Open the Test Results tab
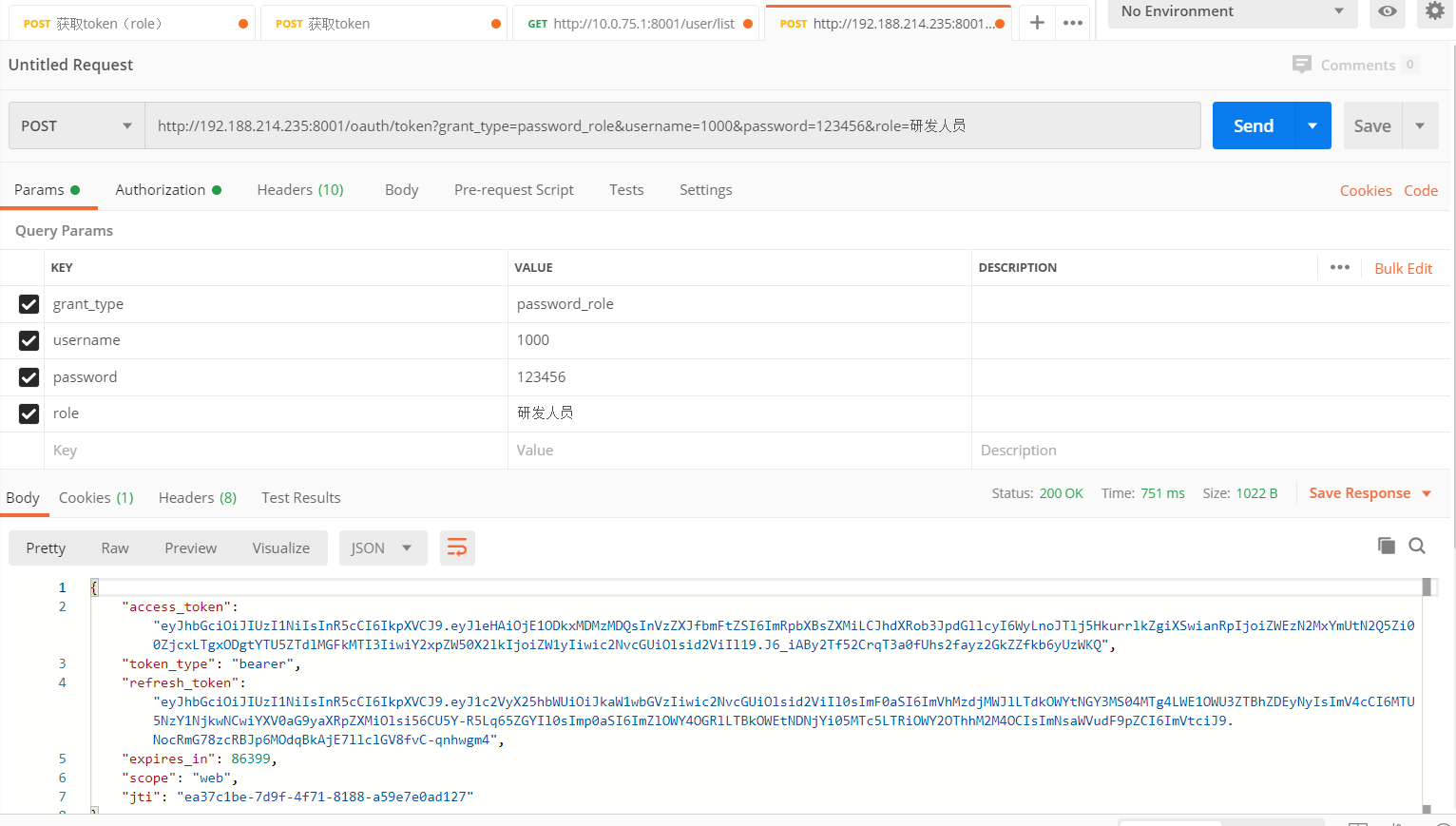 (301, 498)
